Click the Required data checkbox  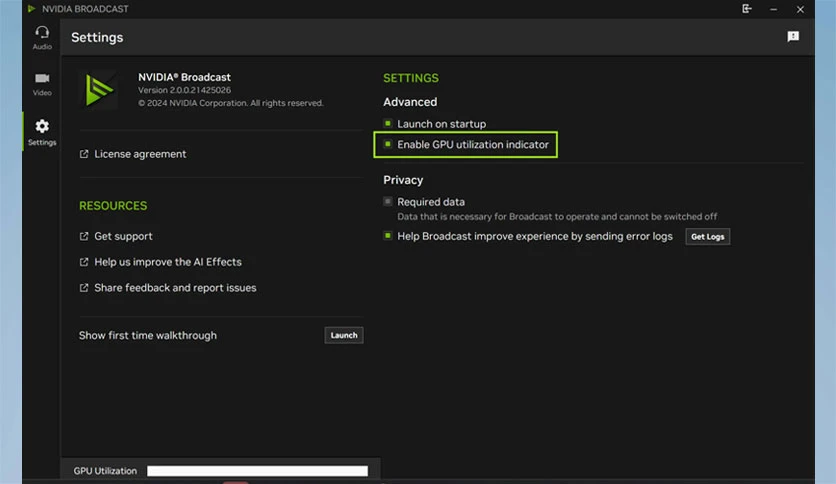point(388,201)
